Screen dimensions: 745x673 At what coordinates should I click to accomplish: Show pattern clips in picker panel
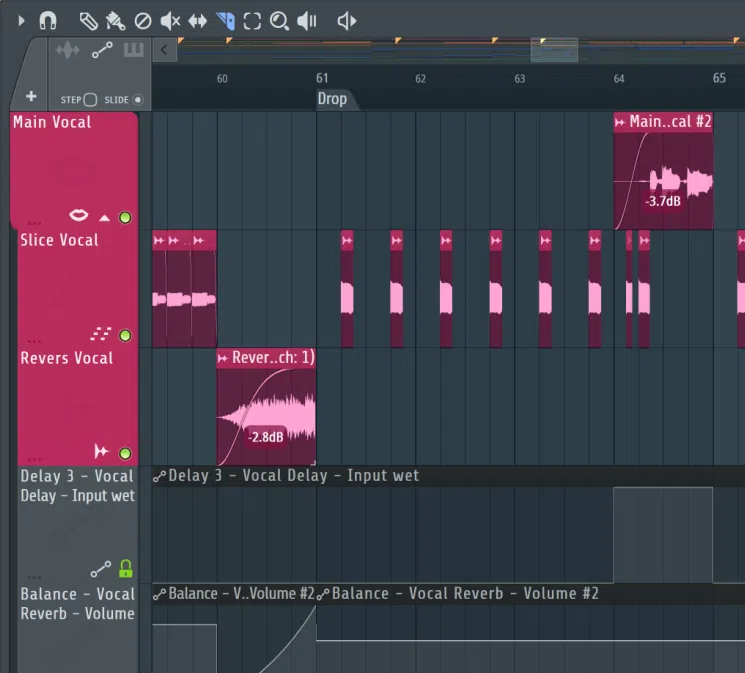tap(134, 50)
